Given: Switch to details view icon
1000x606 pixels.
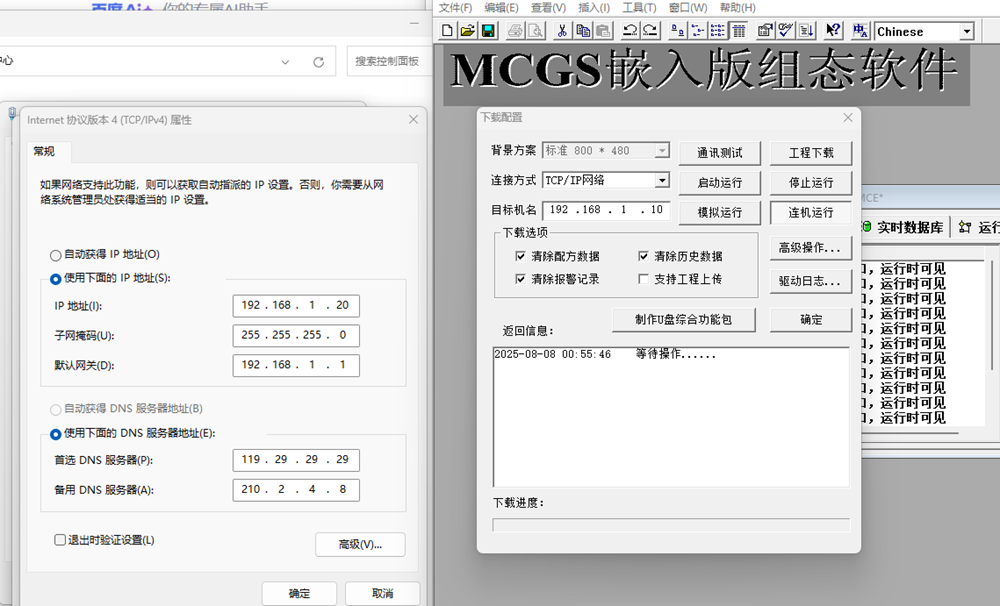Looking at the screenshot, I should (739, 31).
